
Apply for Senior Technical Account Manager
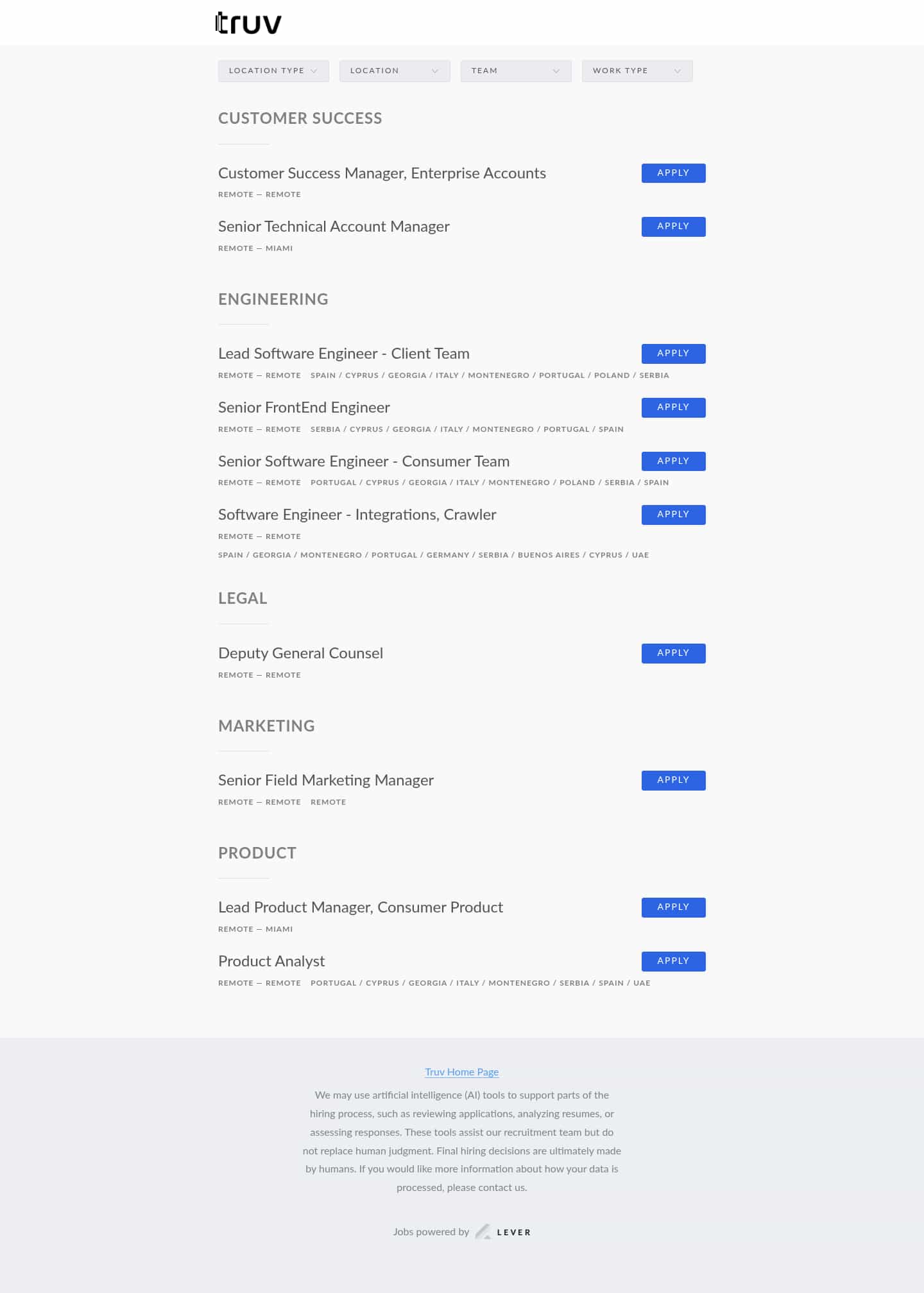673,227
